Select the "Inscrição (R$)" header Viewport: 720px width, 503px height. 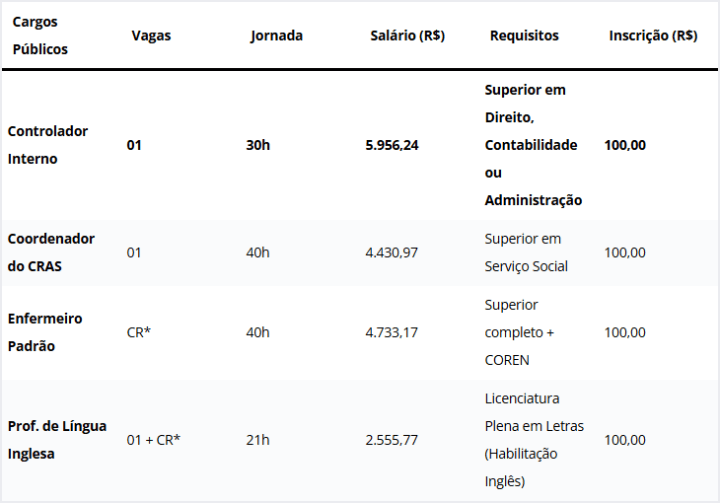click(653, 35)
